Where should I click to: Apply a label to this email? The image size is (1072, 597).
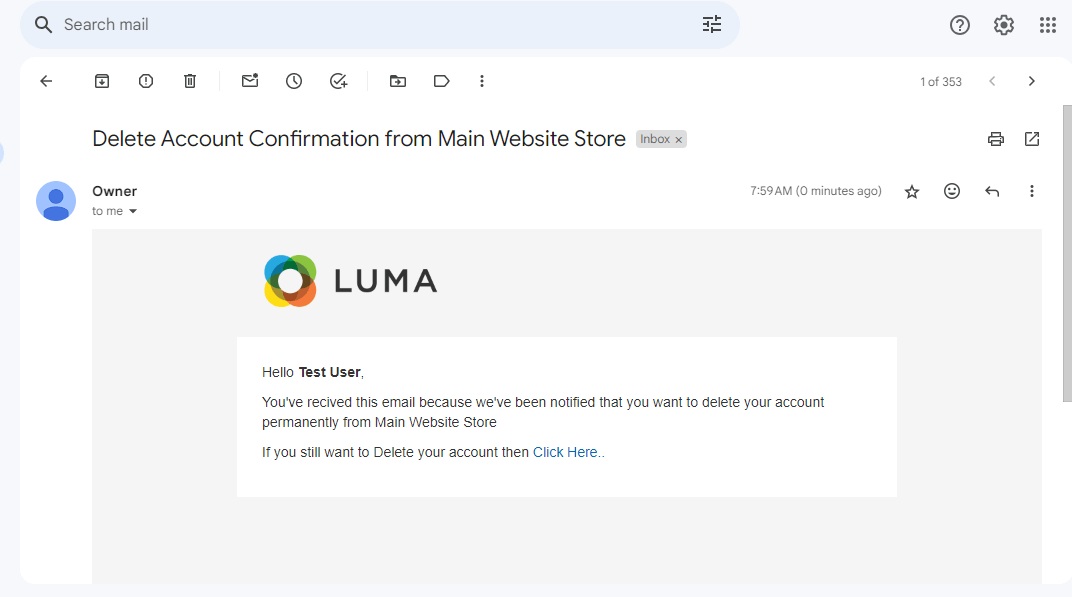[x=441, y=81]
